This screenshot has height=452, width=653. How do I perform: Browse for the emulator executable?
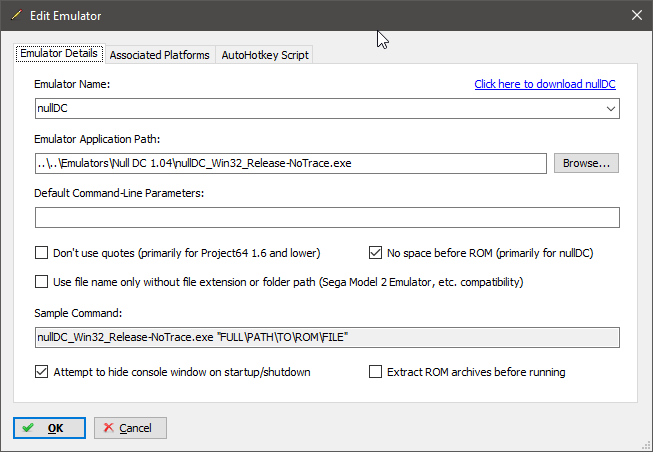point(586,163)
